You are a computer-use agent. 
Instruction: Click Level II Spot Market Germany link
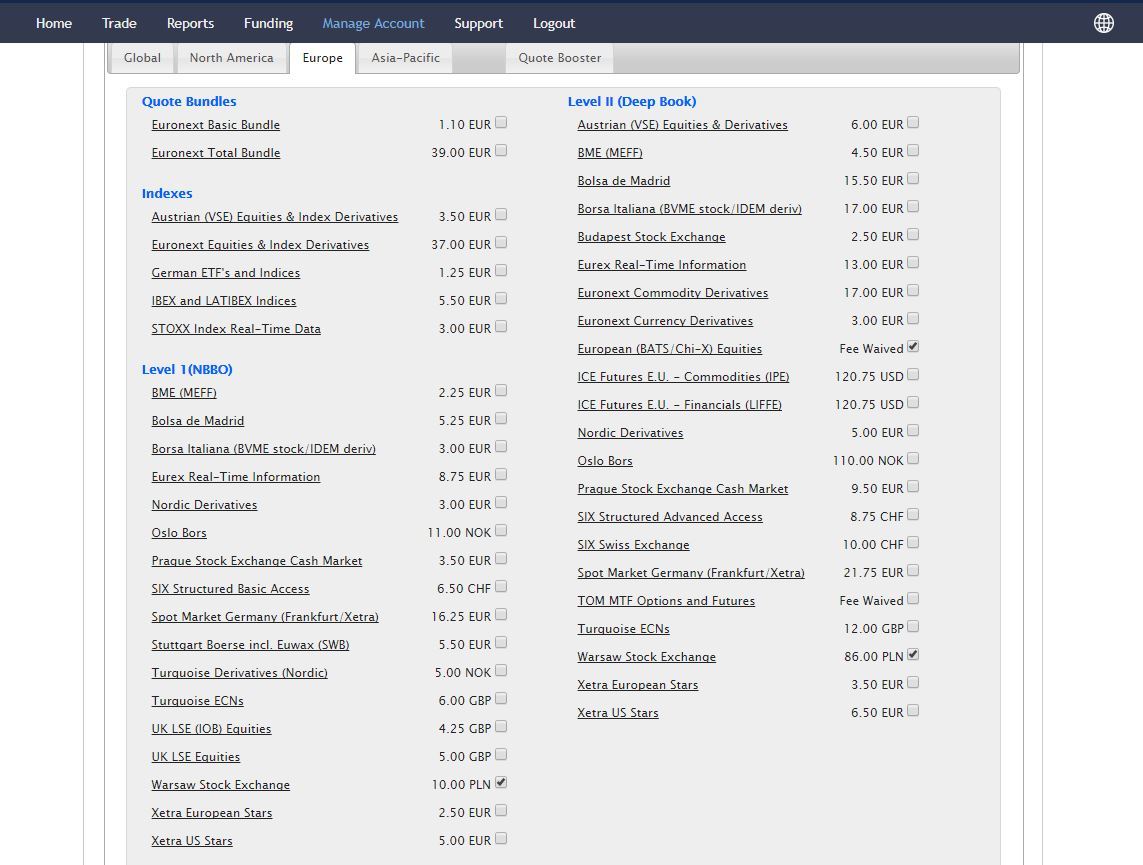pos(691,574)
